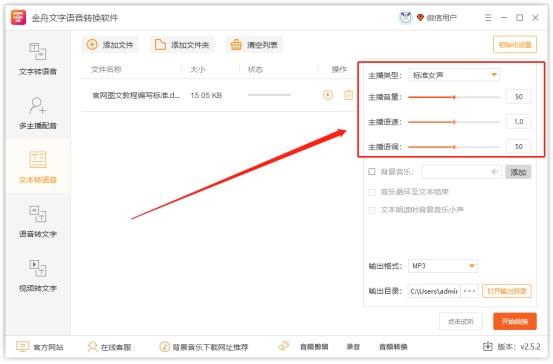The width and height of the screenshot is (553, 364).
Task: Minimize the window
Action: (504, 18)
